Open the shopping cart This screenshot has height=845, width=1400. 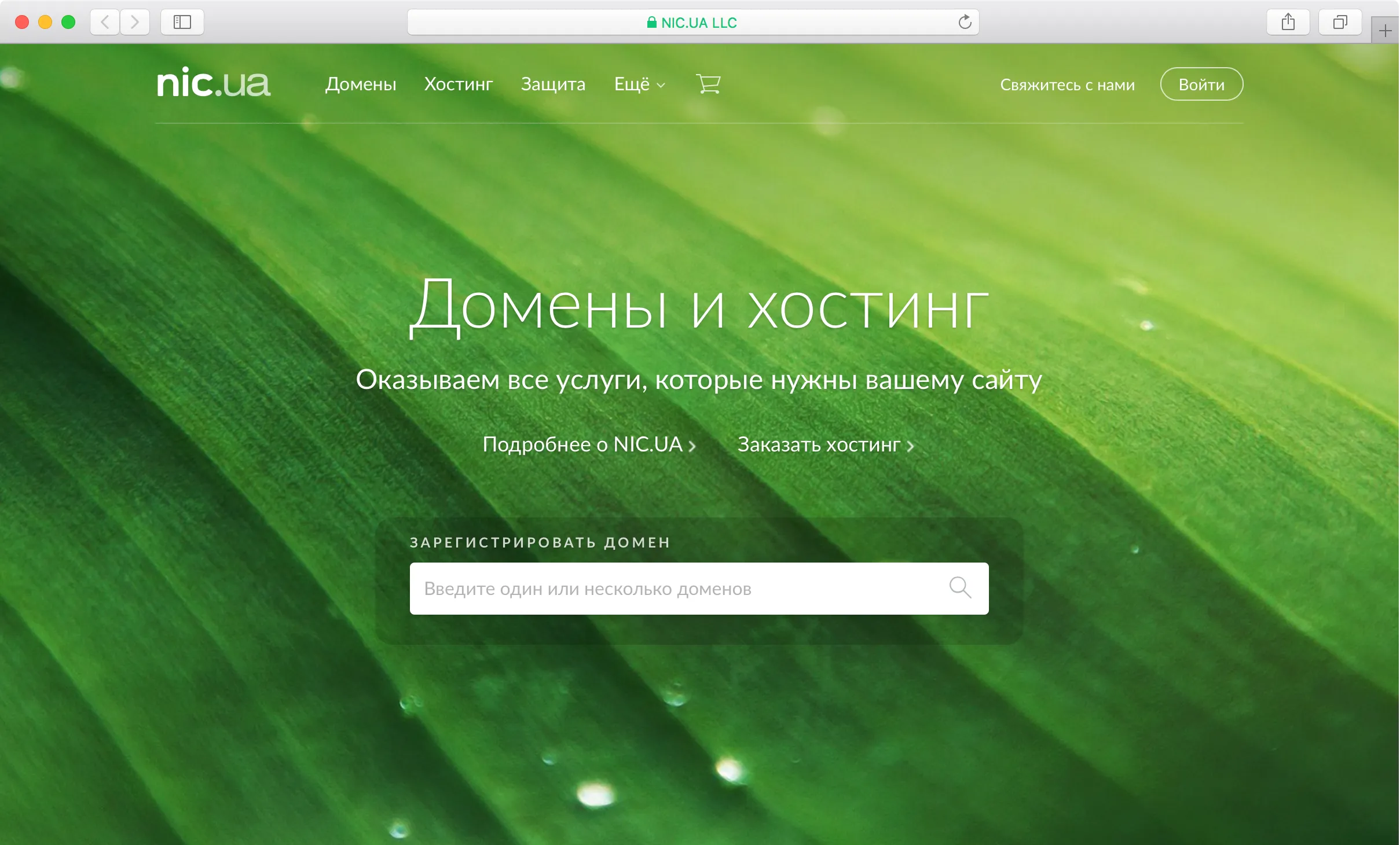point(708,84)
